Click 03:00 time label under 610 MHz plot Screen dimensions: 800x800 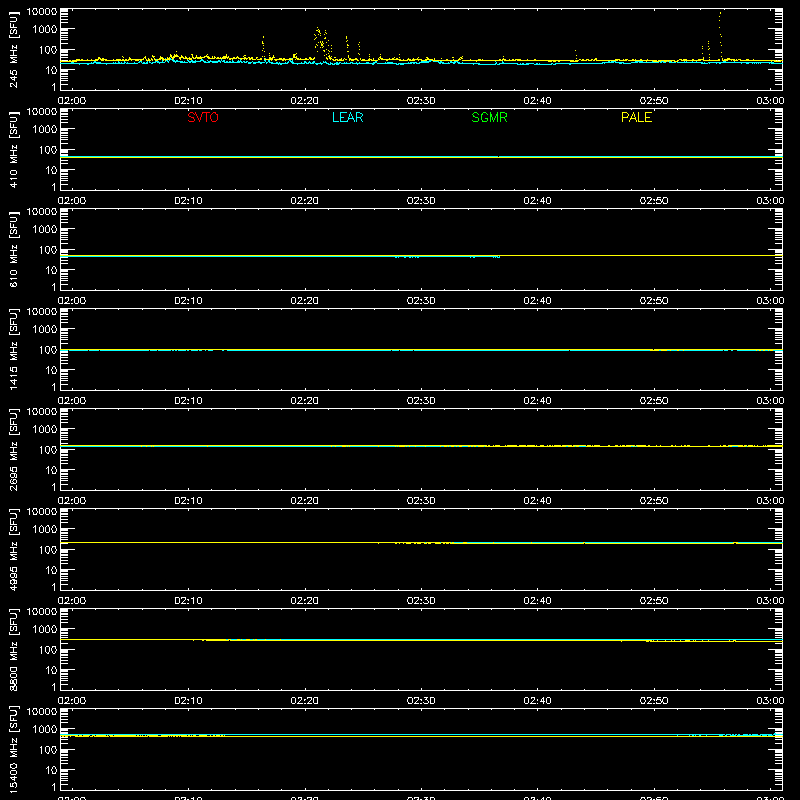[770, 301]
